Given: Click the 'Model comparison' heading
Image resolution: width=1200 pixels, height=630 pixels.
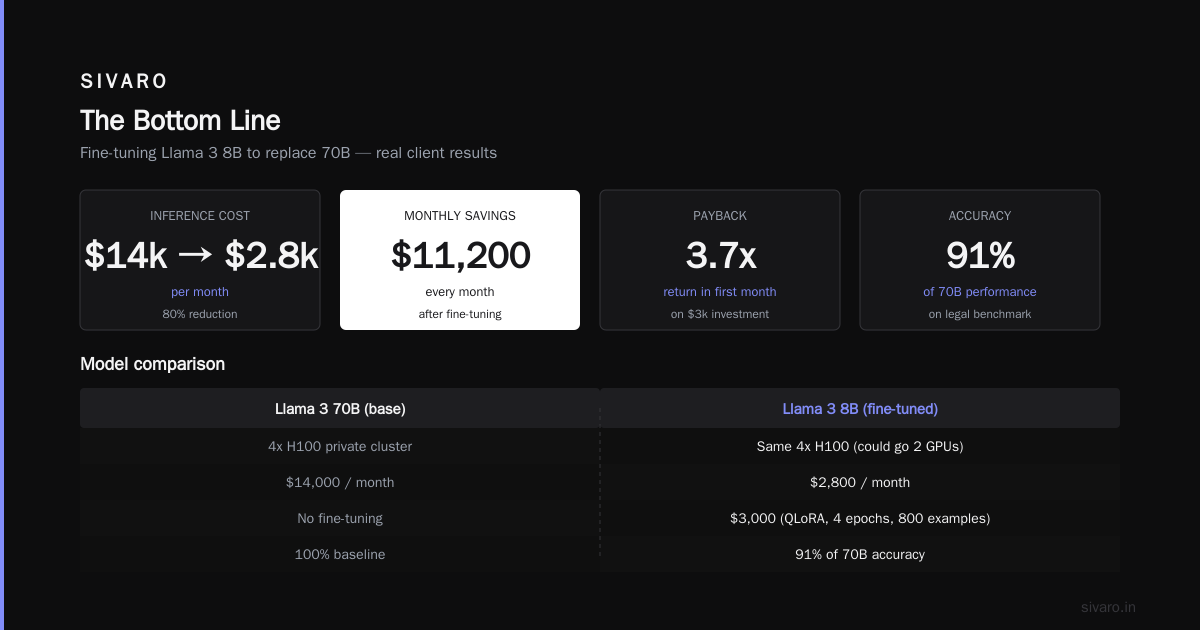Looking at the screenshot, I should [x=152, y=364].
